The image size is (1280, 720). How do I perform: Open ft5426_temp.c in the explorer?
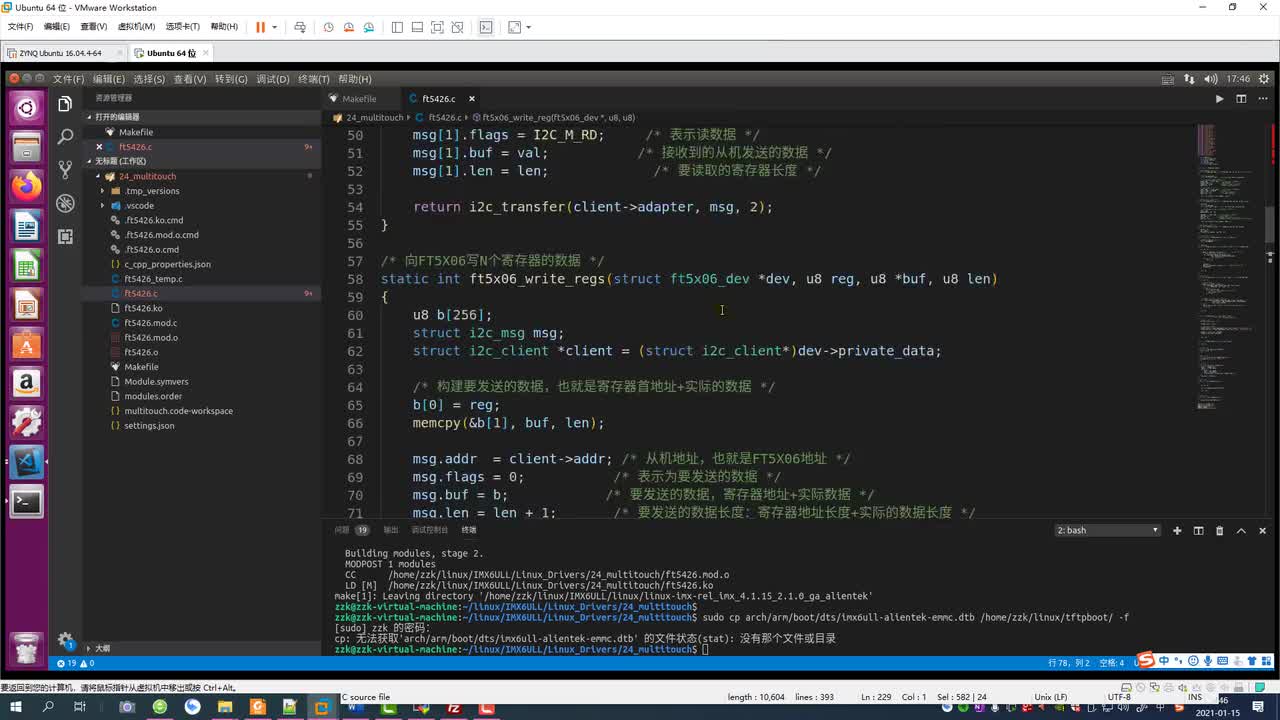tap(153, 279)
